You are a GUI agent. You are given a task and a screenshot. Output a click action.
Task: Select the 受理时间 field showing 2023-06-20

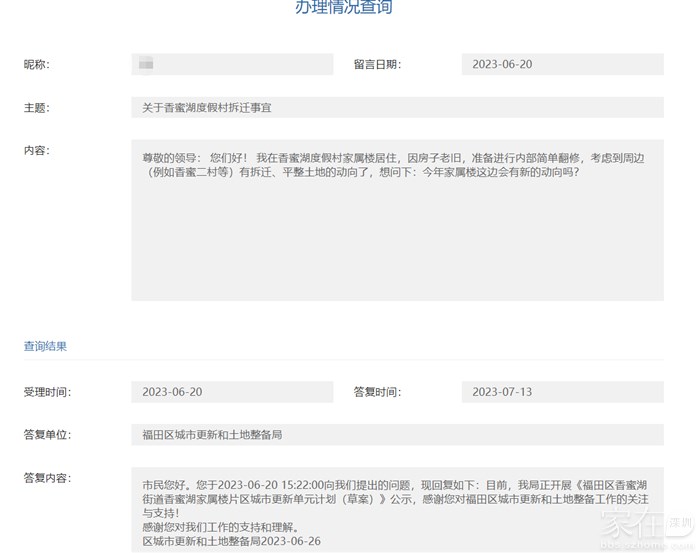click(x=232, y=392)
